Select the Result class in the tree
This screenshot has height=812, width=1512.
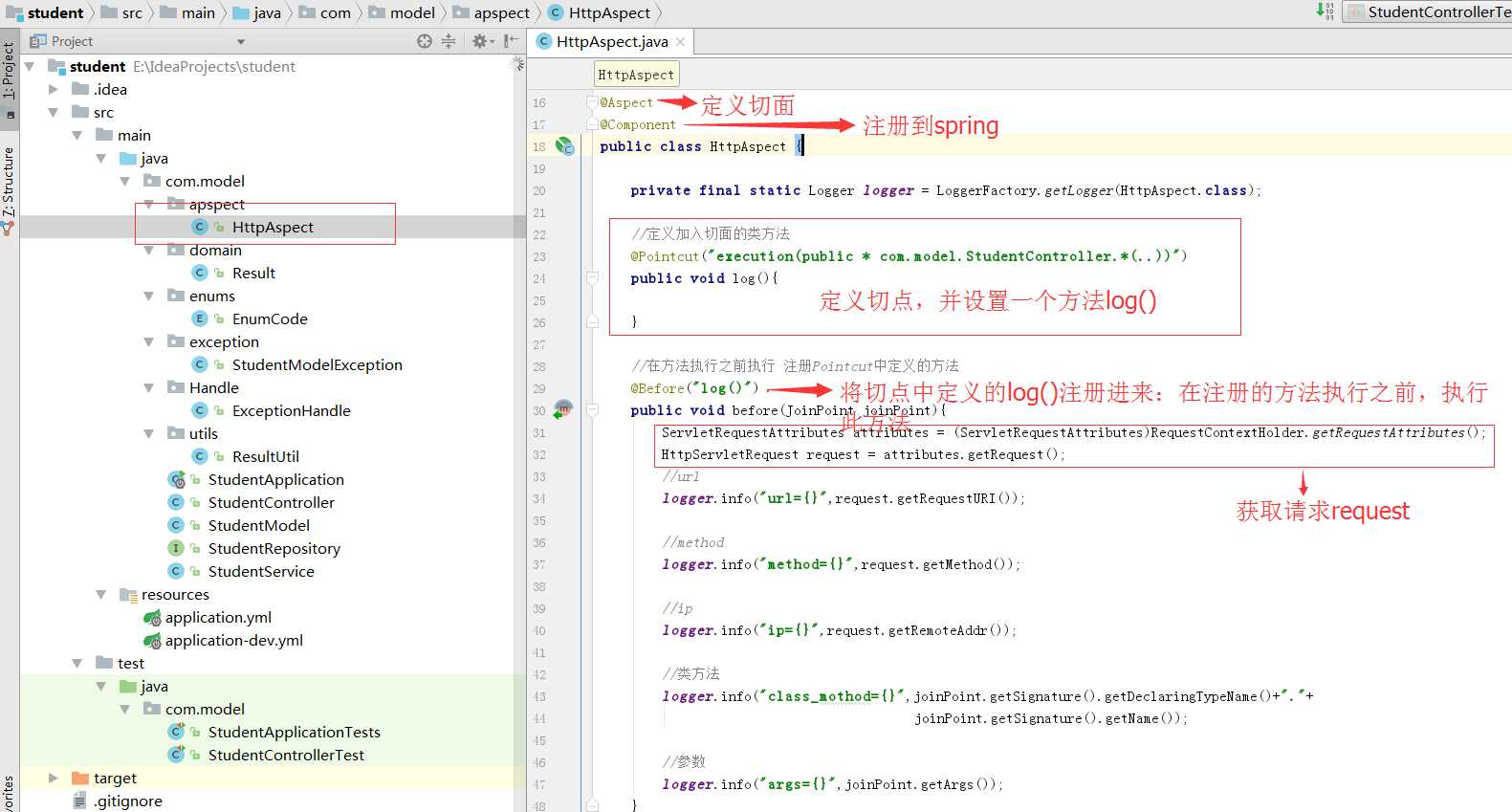[x=253, y=273]
